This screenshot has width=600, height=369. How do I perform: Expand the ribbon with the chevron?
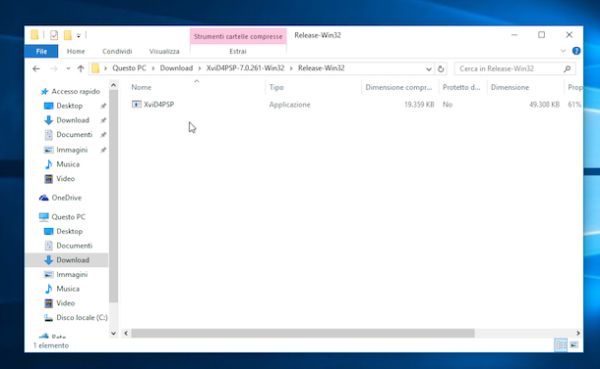563,51
